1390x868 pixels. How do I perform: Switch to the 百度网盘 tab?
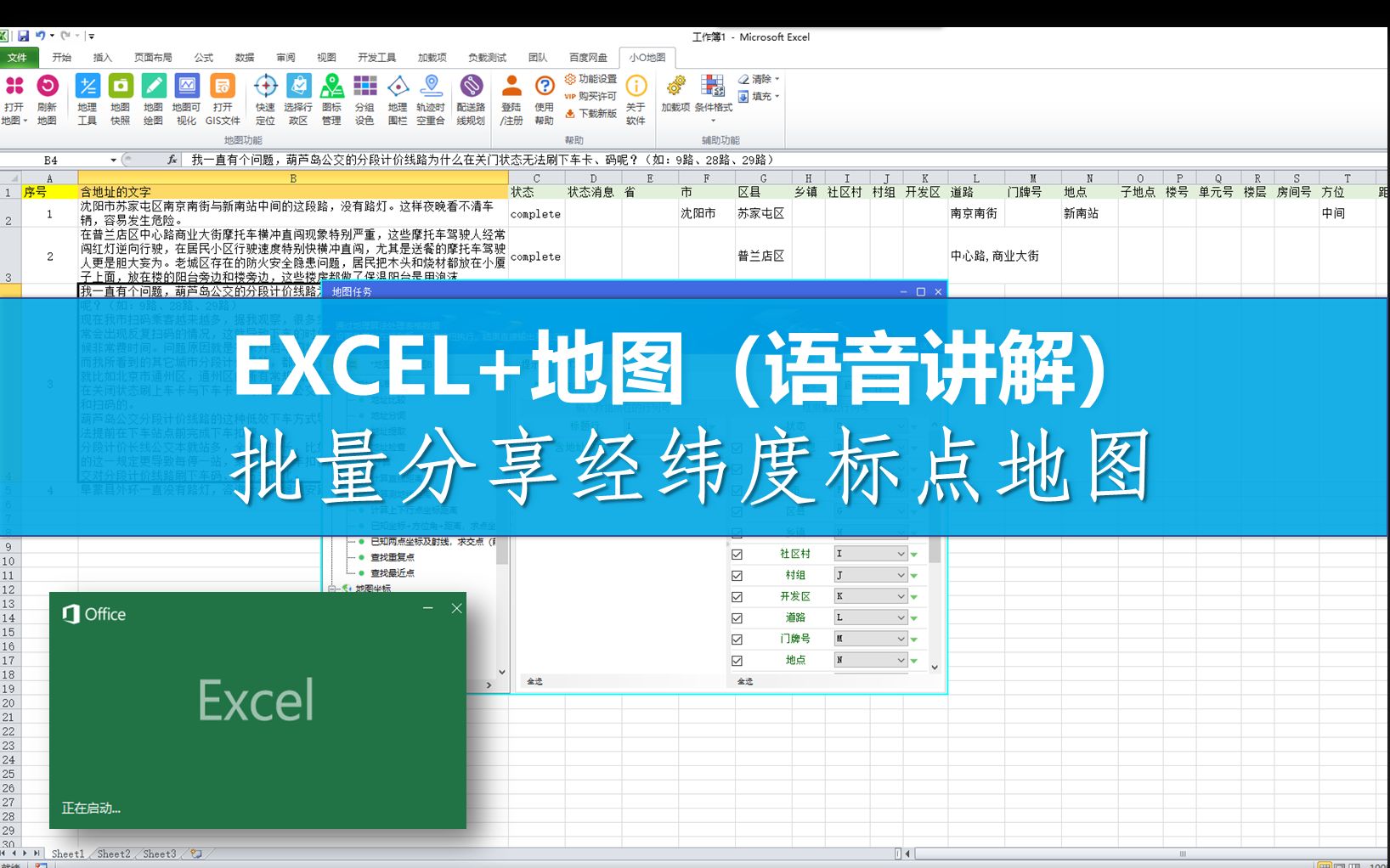588,58
